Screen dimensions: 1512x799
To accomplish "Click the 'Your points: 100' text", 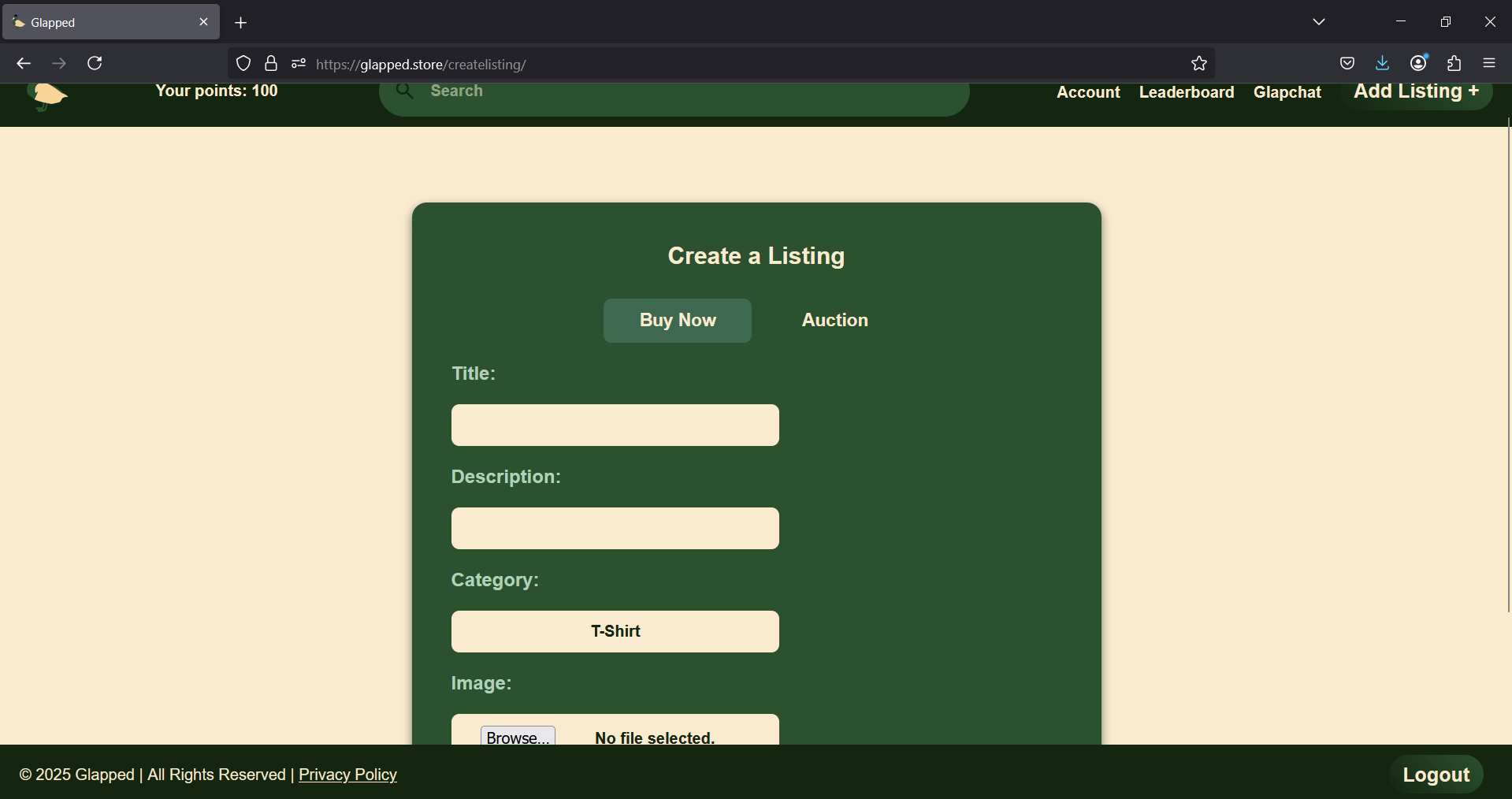I will (217, 91).
